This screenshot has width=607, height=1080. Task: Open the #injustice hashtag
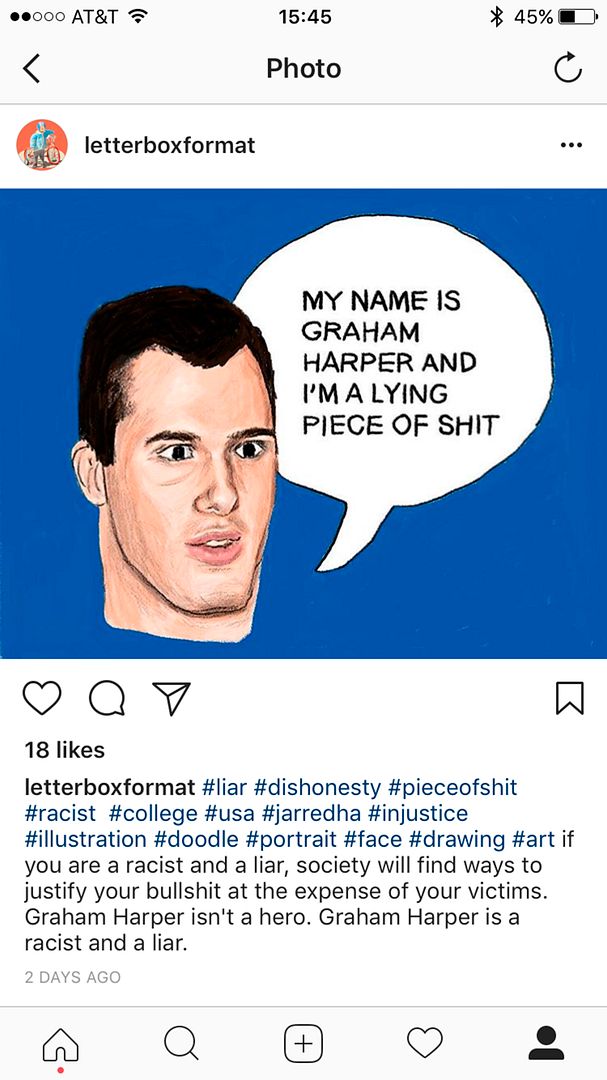[x=418, y=813]
